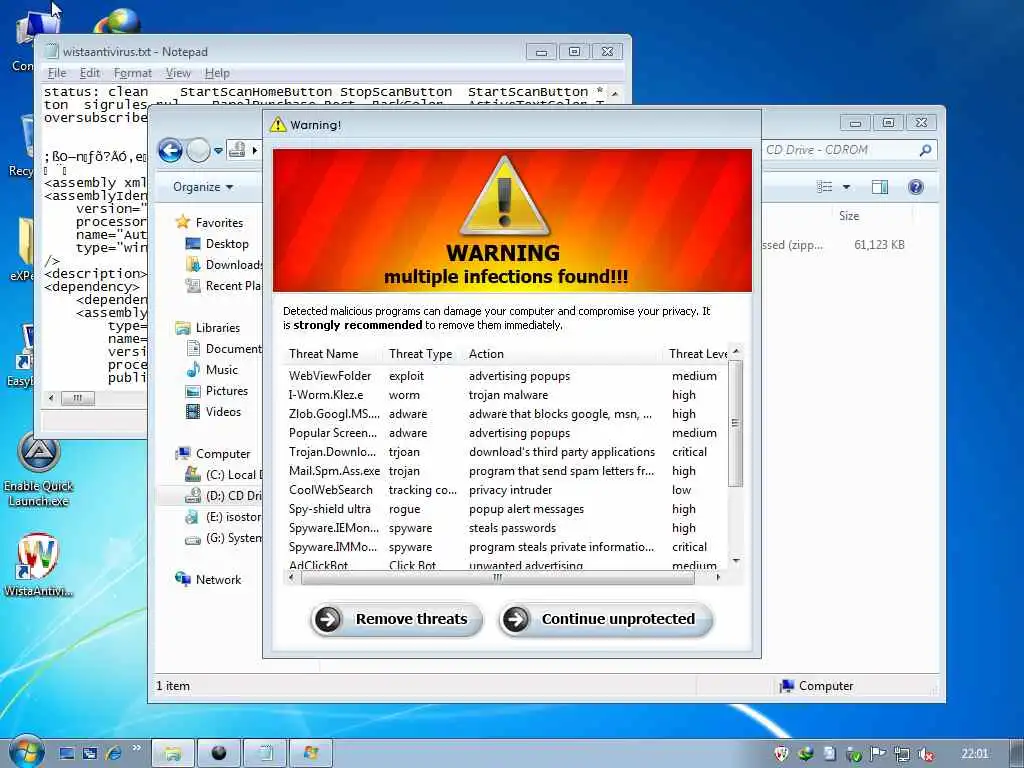Select the Mail.Spm.Ass.exe threat row
This screenshot has width=1024, height=768.
pos(505,471)
